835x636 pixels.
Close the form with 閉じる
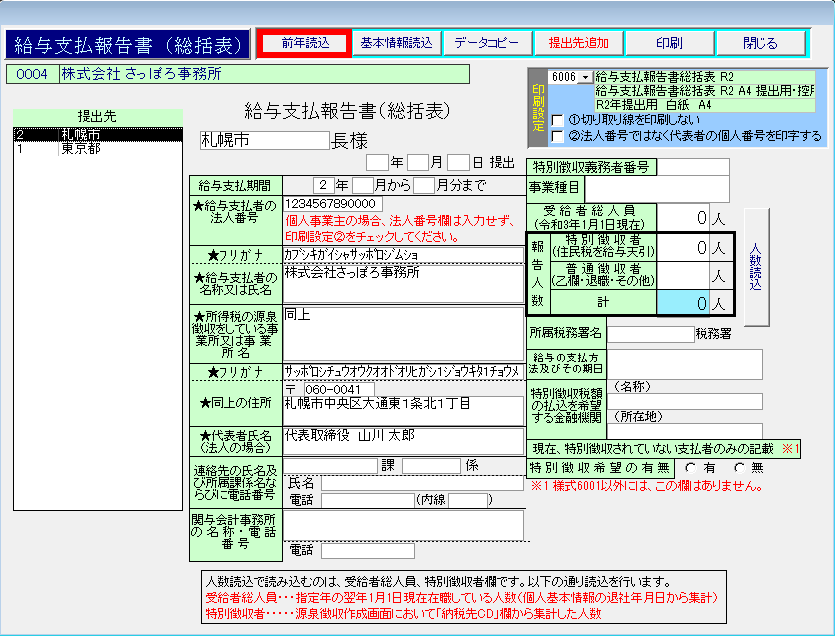[x=760, y=43]
